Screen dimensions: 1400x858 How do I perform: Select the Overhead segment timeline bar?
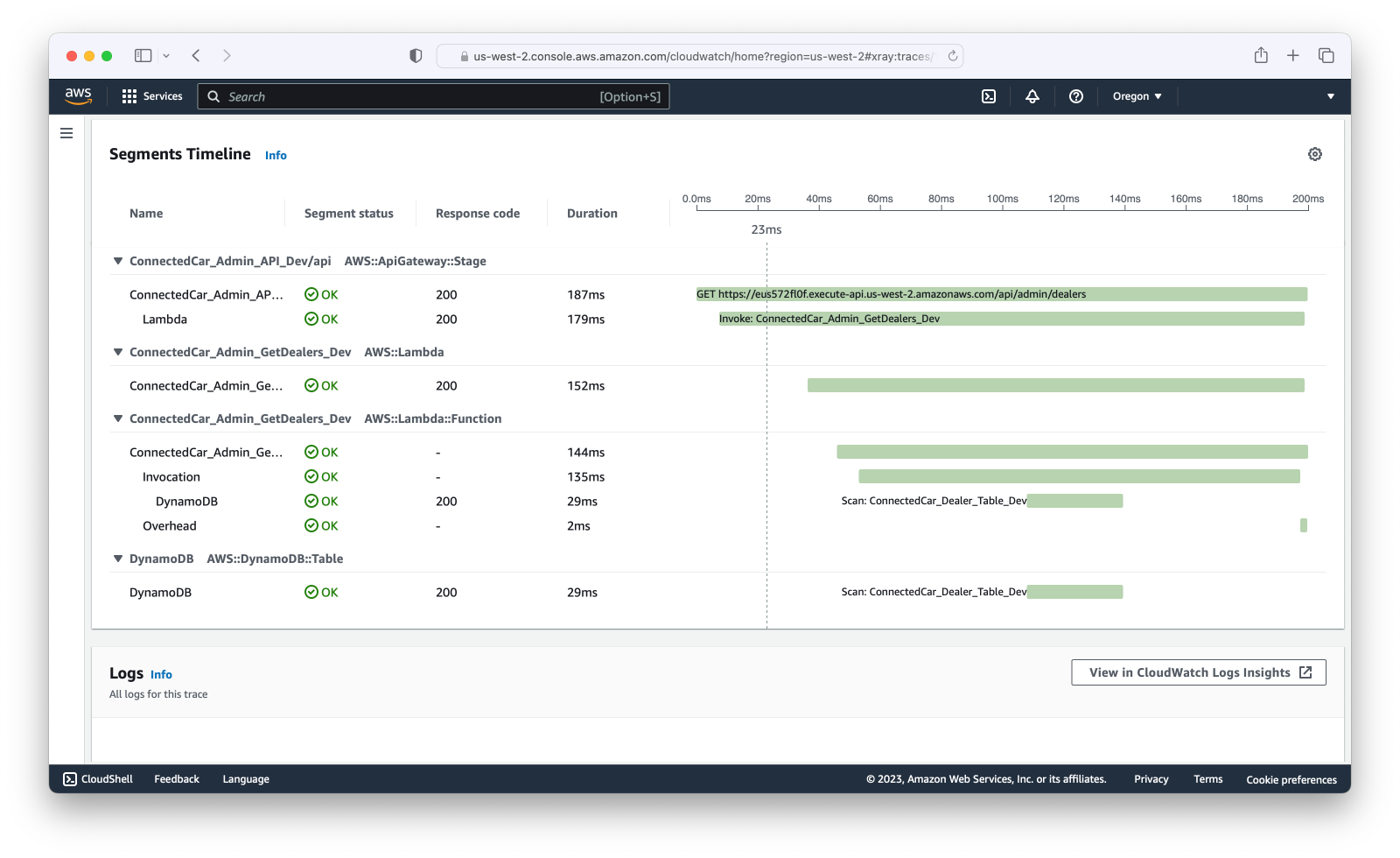click(1304, 525)
